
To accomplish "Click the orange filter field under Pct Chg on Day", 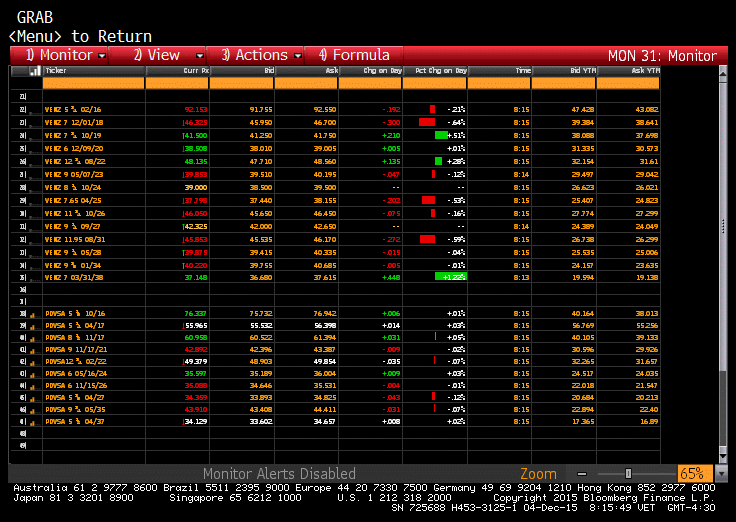I will point(435,84).
